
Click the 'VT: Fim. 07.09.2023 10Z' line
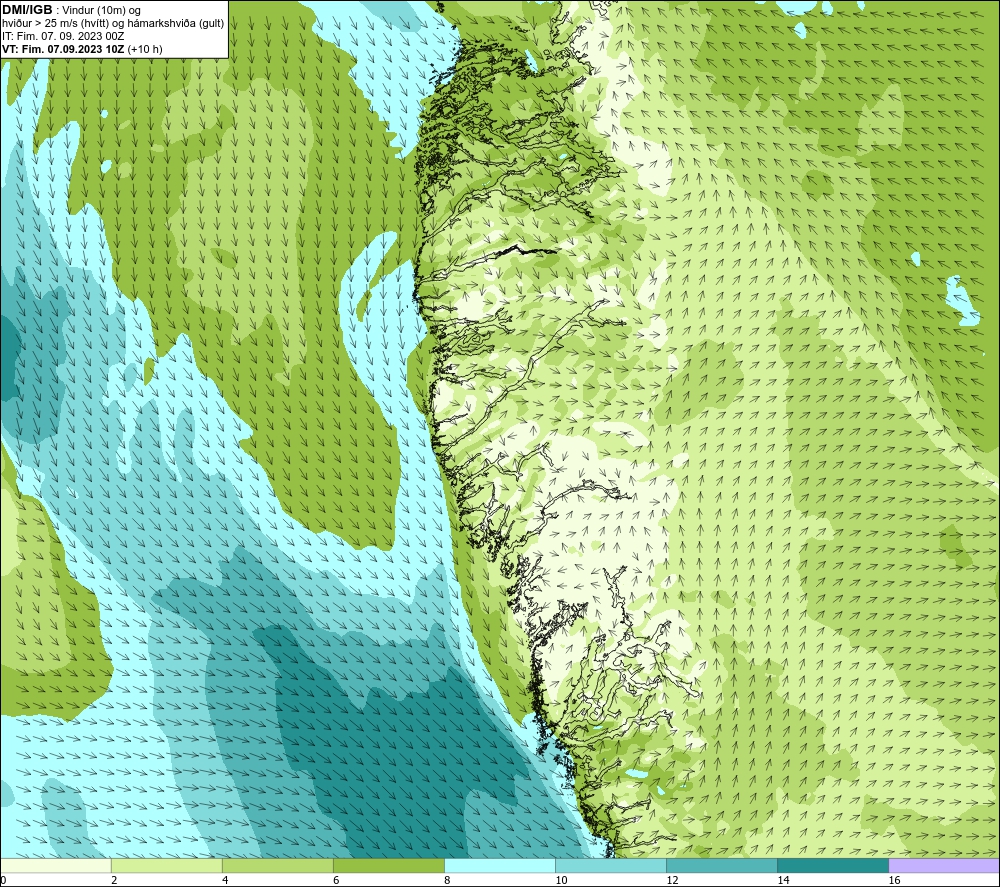(x=64, y=49)
